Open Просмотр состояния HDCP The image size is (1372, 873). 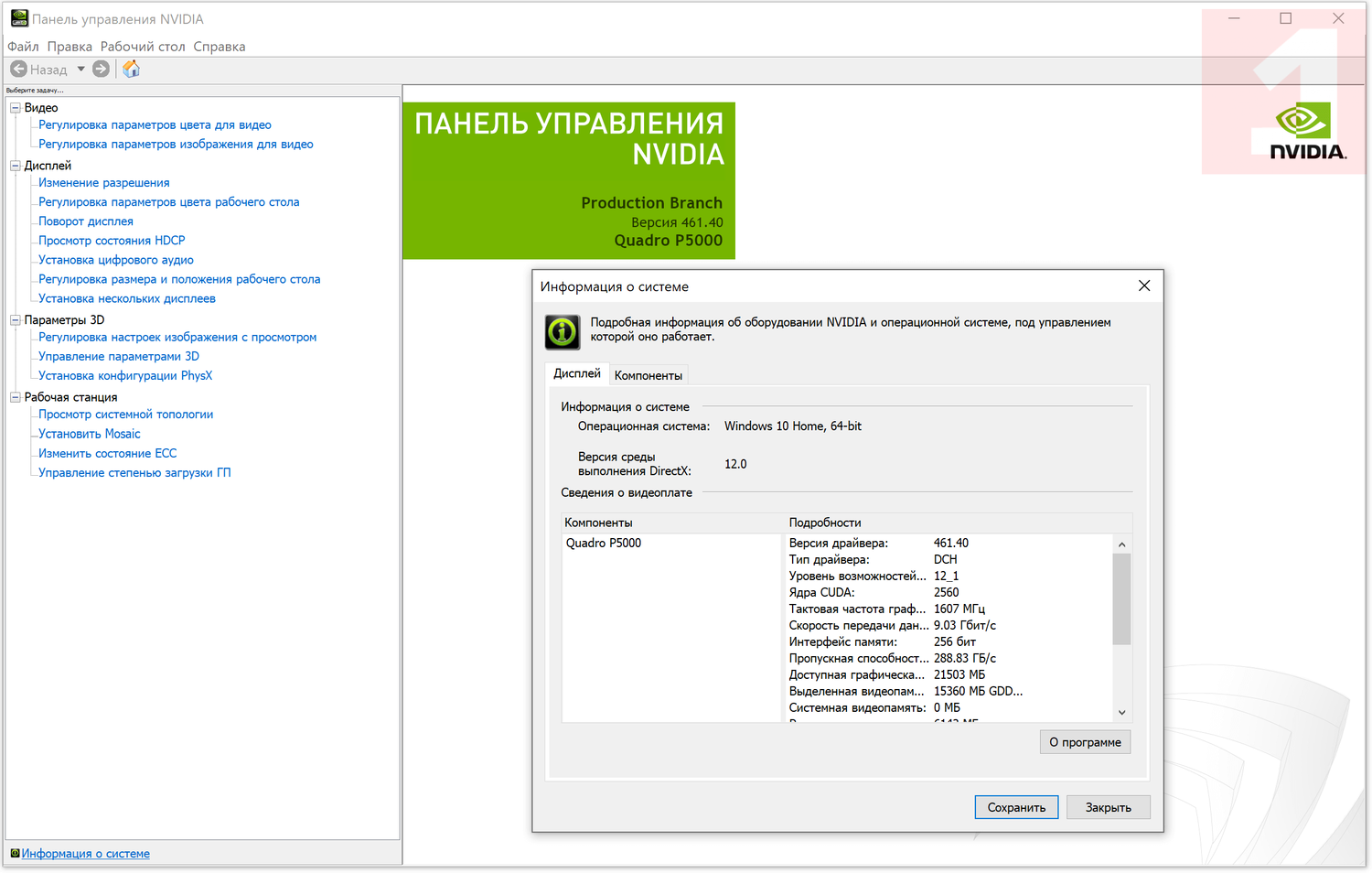tap(112, 241)
